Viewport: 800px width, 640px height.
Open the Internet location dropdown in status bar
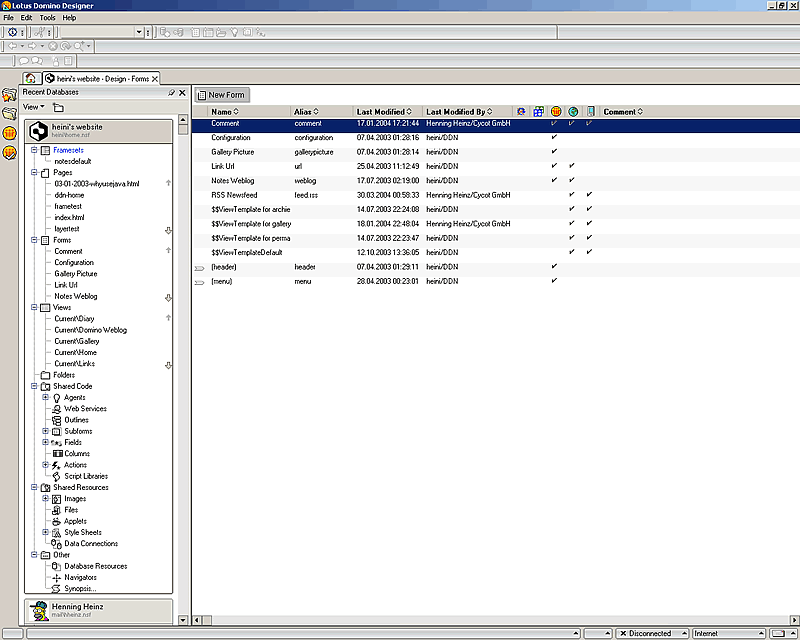pyautogui.click(x=761, y=633)
